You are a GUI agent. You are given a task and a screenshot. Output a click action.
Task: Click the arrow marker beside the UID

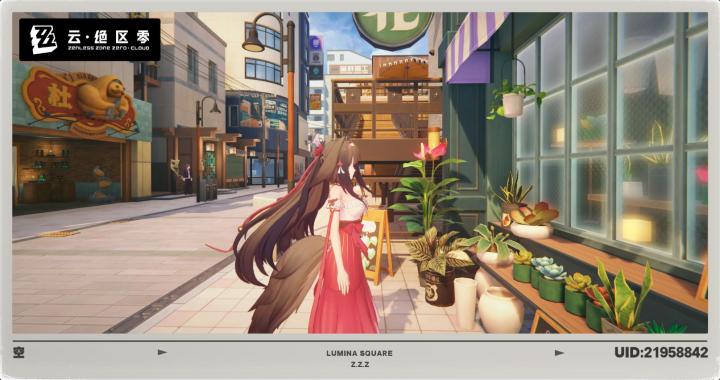click(559, 353)
